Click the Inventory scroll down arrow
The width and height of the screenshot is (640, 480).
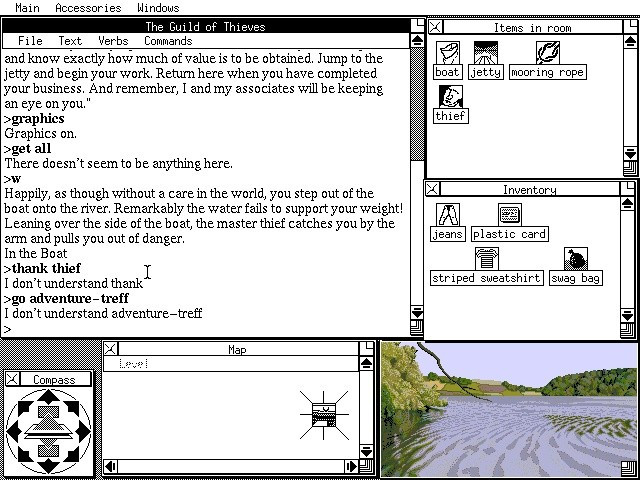coord(627,315)
